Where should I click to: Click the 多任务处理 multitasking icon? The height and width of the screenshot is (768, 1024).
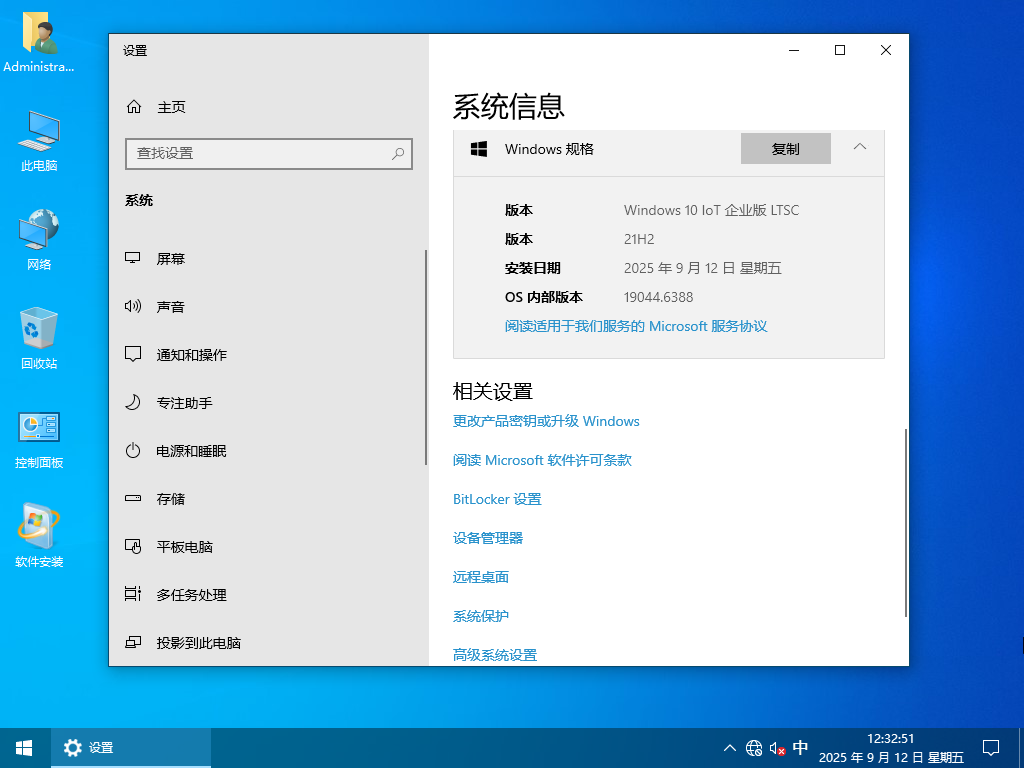click(x=133, y=594)
